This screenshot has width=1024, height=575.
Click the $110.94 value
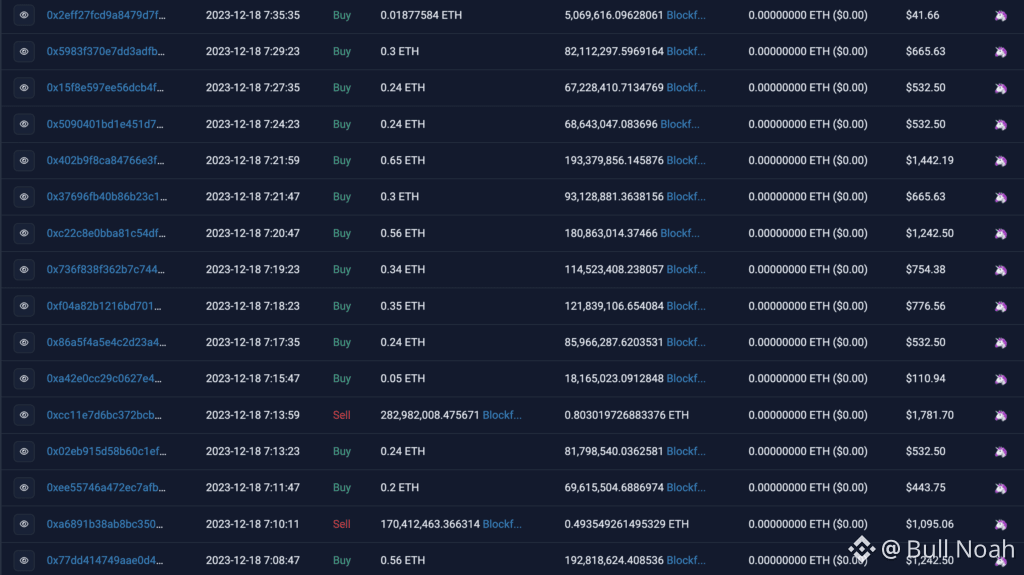[x=925, y=378]
